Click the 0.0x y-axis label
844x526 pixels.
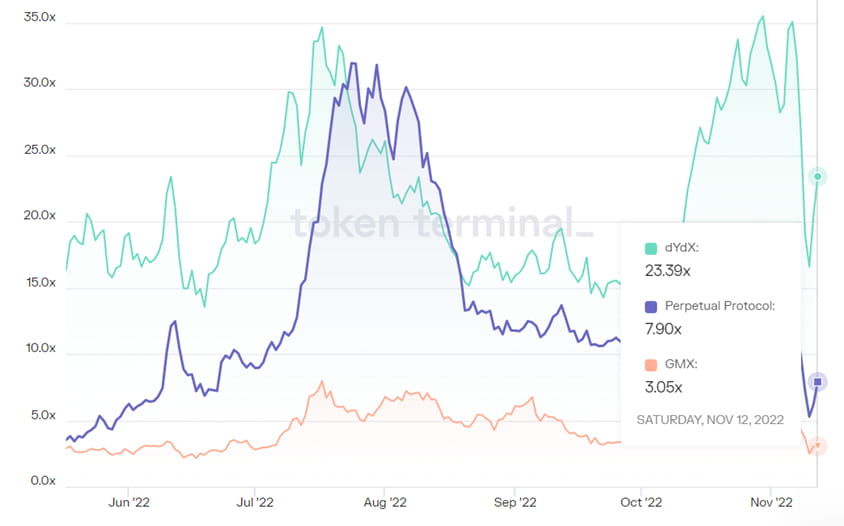pos(42,481)
